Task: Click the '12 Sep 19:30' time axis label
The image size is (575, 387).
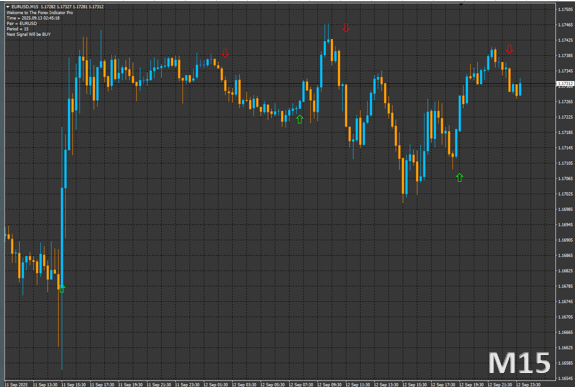Action: (472, 384)
